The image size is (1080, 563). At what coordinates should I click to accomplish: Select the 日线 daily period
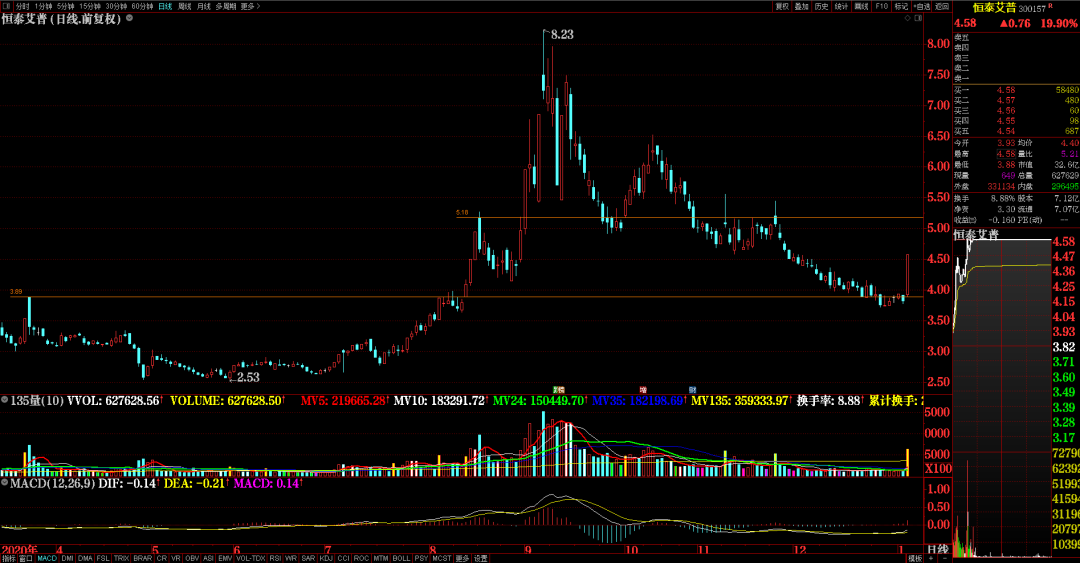165,6
